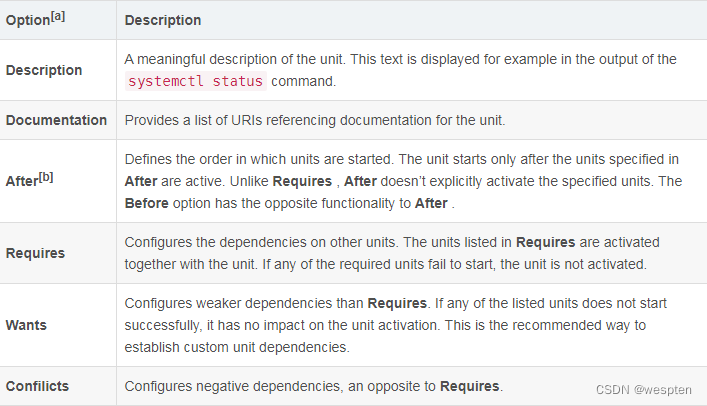Image resolution: width=707 pixels, height=406 pixels.
Task: Click the Description column header
Action: [163, 20]
